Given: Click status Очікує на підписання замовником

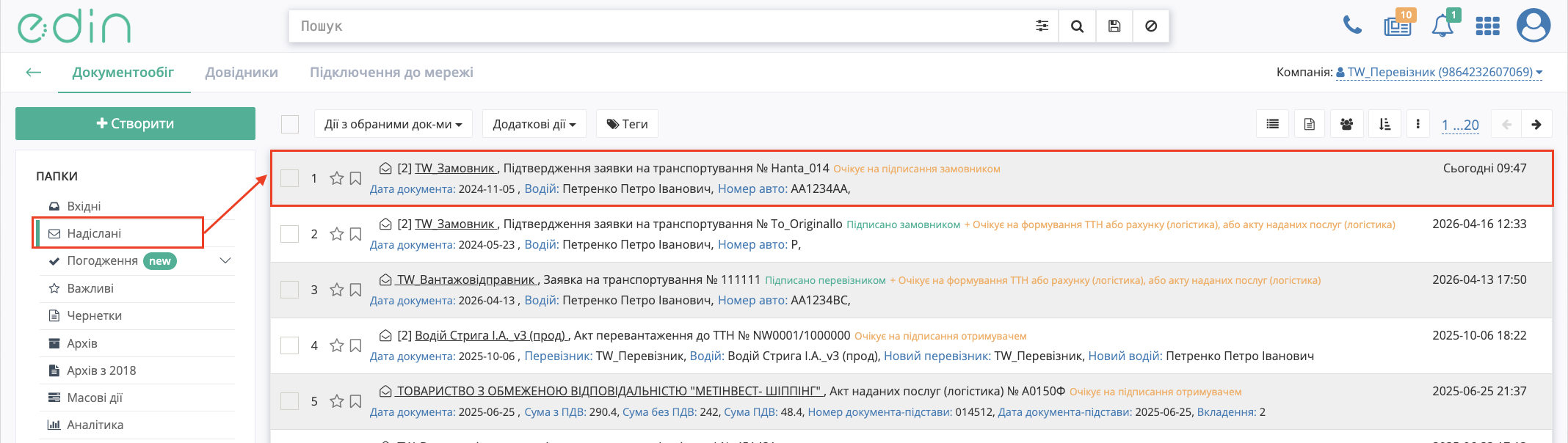Looking at the screenshot, I should (917, 169).
